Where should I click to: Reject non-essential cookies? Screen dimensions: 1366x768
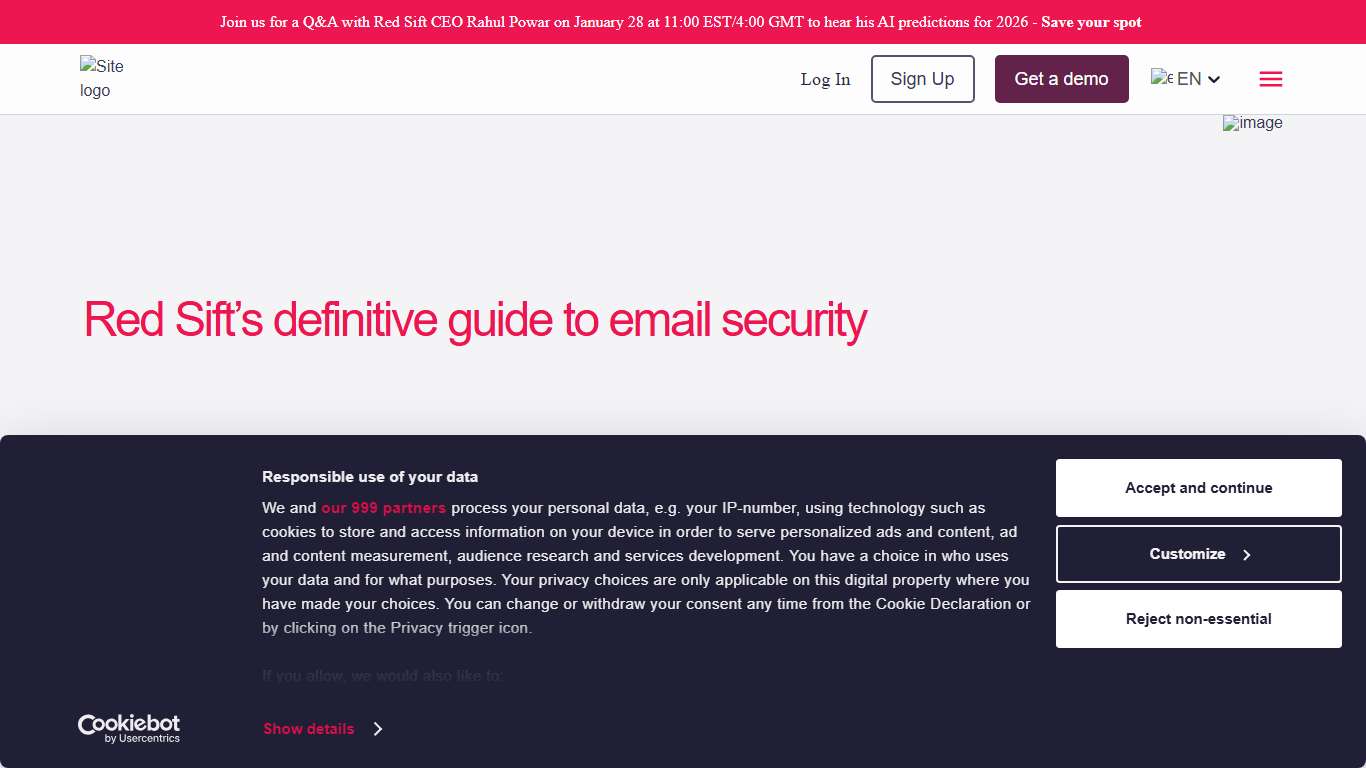[x=1198, y=619]
